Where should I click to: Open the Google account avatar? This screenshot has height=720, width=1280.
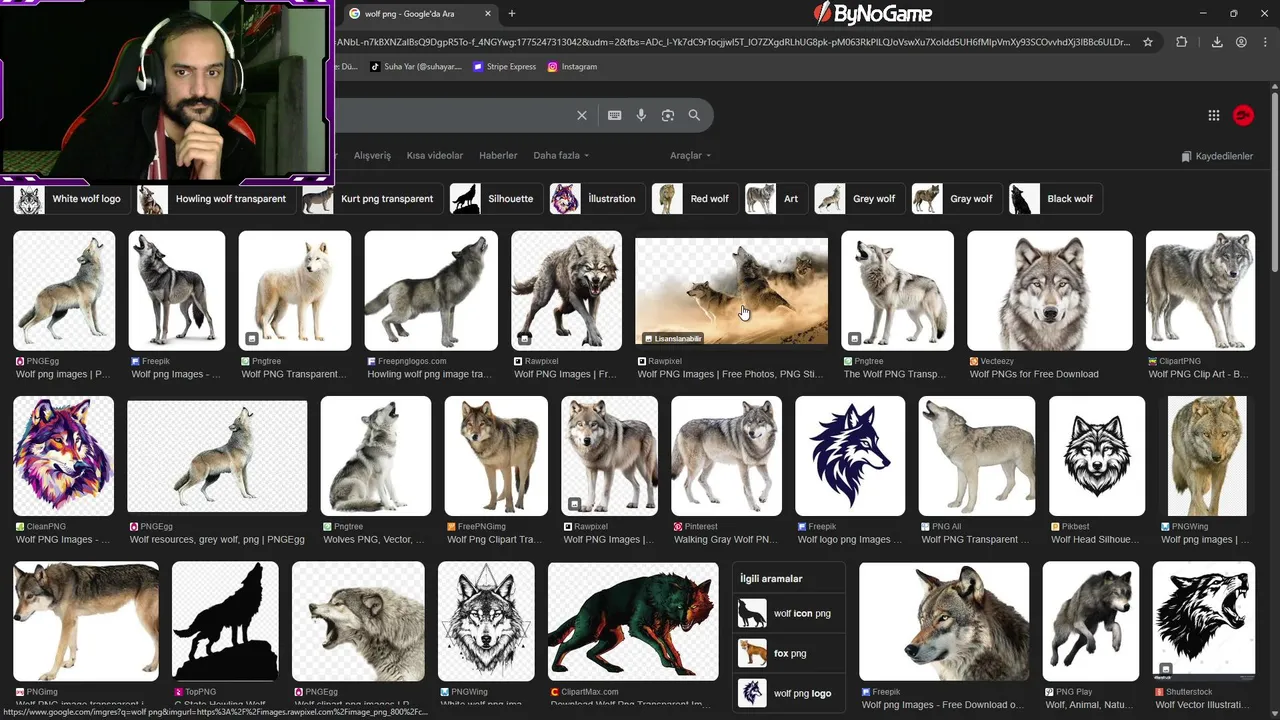[1243, 115]
